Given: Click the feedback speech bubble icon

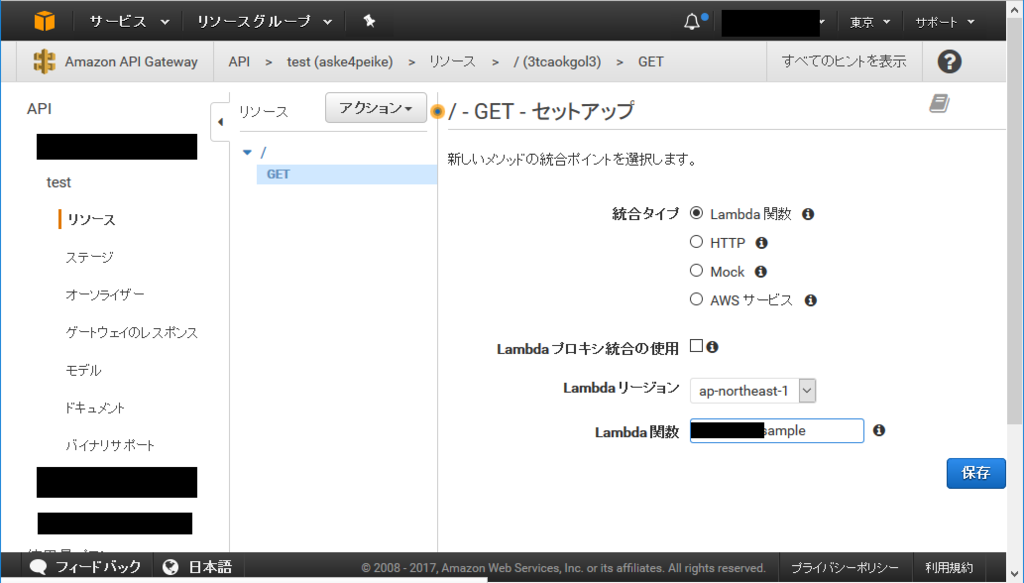Looking at the screenshot, I should [39, 567].
